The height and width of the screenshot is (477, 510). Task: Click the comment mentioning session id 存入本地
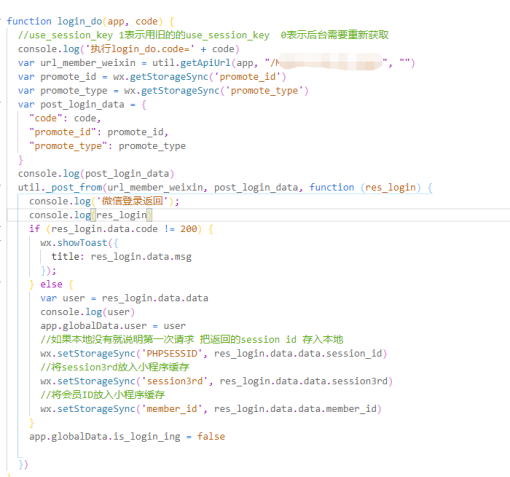click(x=192, y=340)
